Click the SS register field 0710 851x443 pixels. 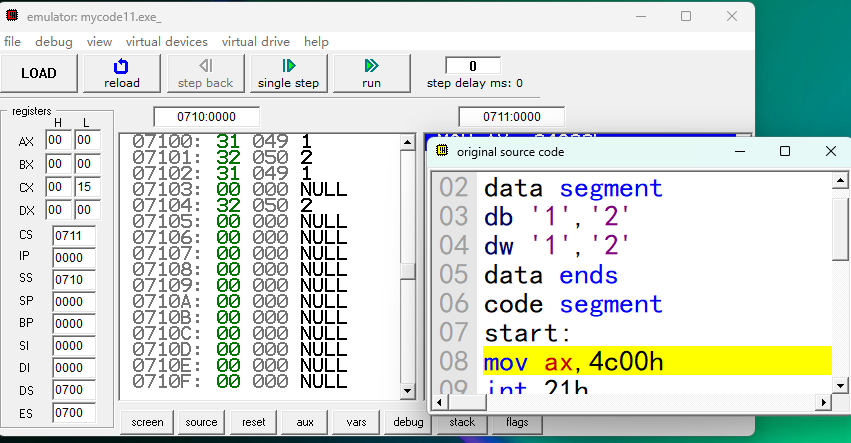[x=74, y=280]
